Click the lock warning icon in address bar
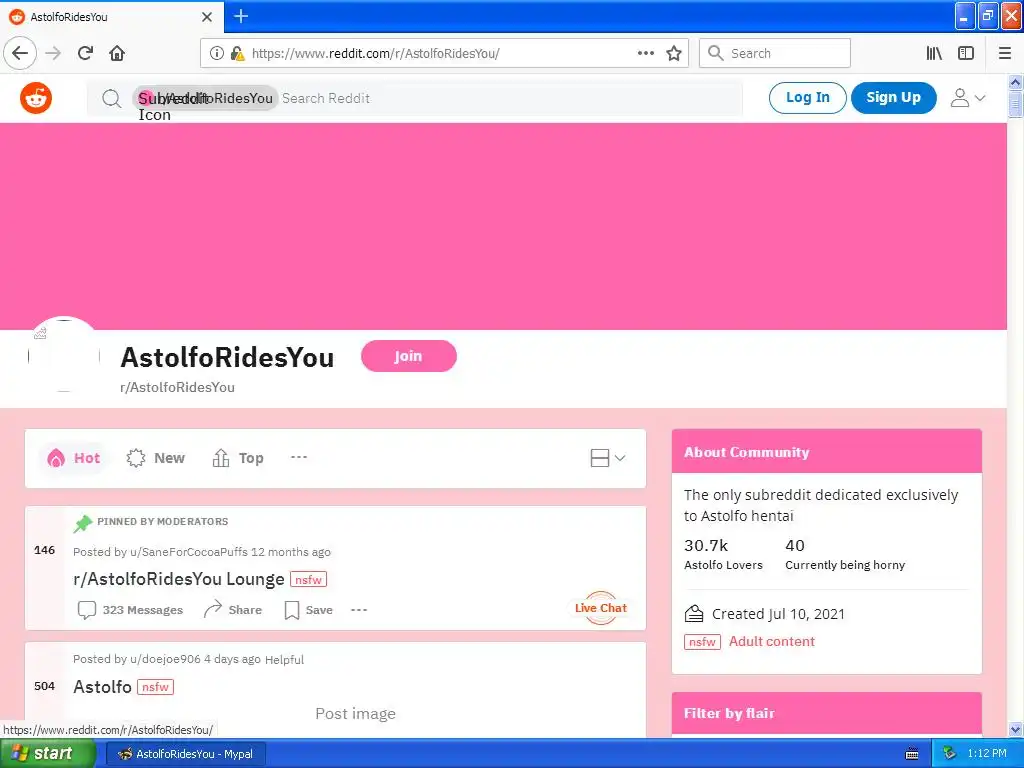 tap(237, 53)
